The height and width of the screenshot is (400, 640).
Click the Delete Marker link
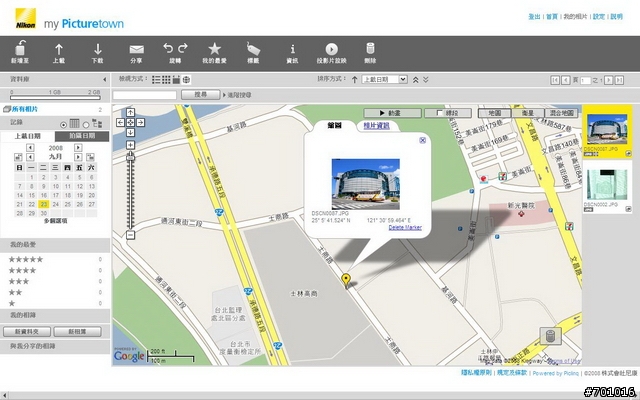click(405, 228)
